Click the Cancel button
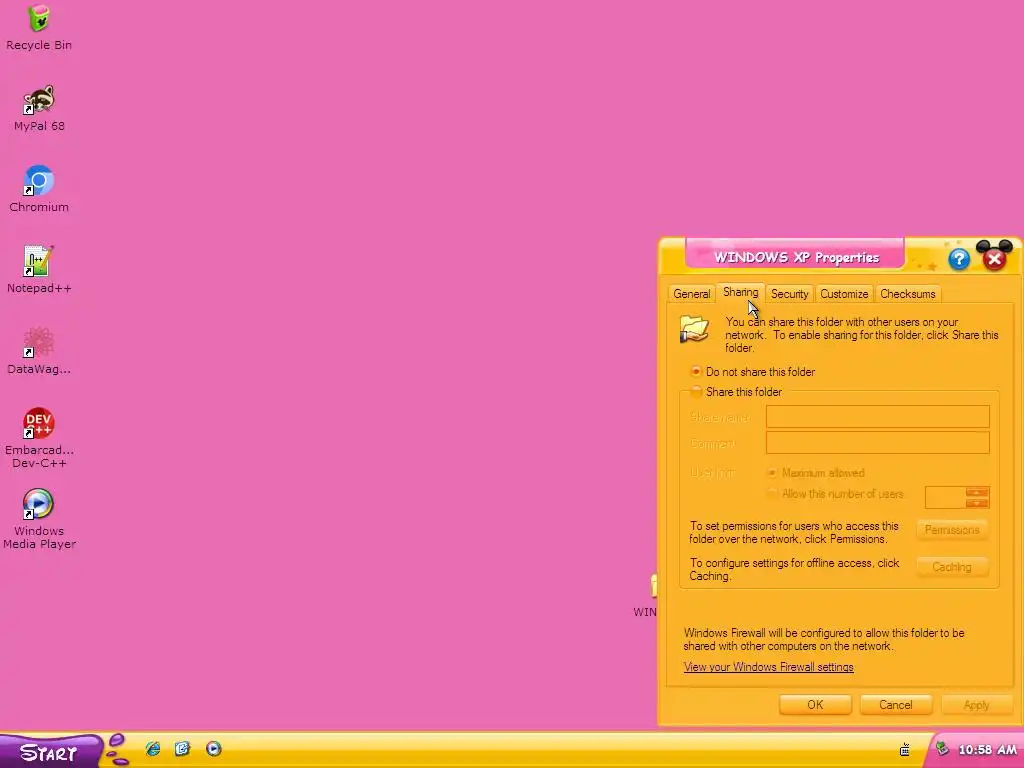The width and height of the screenshot is (1024, 768). click(x=895, y=705)
